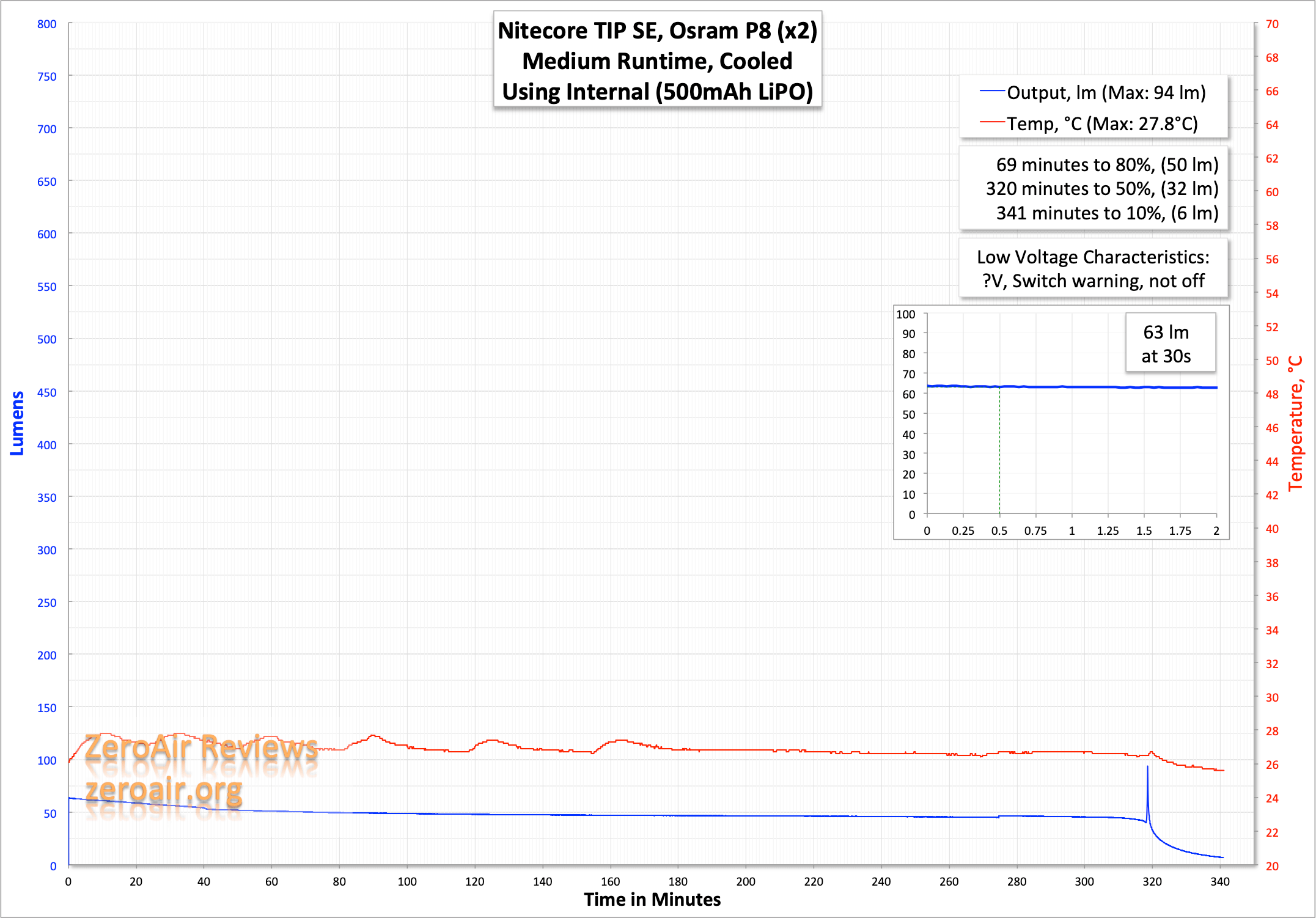This screenshot has width=1316, height=918.
Task: Click the Temperature °C axis label
Action: click(1295, 423)
